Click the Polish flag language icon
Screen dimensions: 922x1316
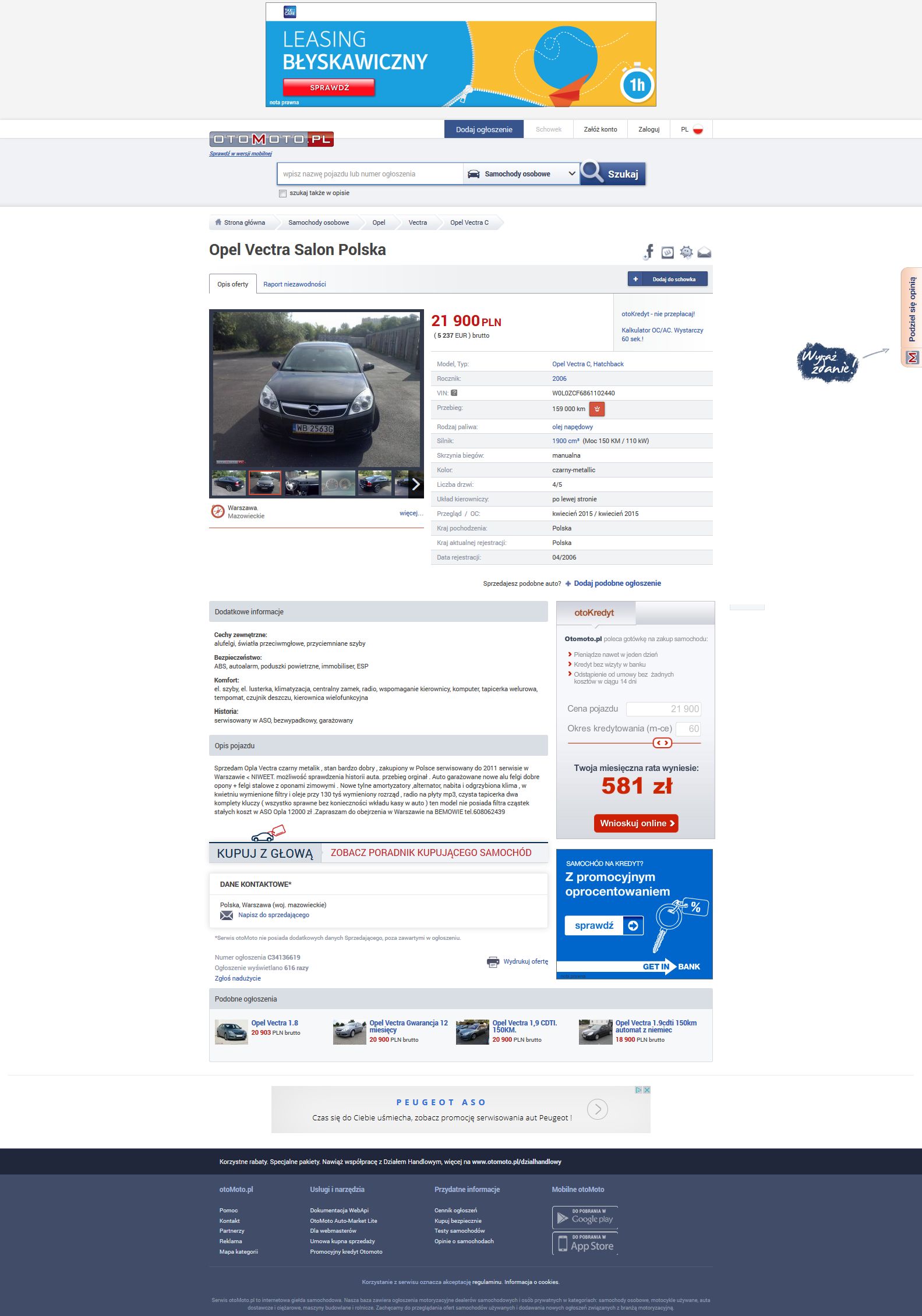coord(698,130)
